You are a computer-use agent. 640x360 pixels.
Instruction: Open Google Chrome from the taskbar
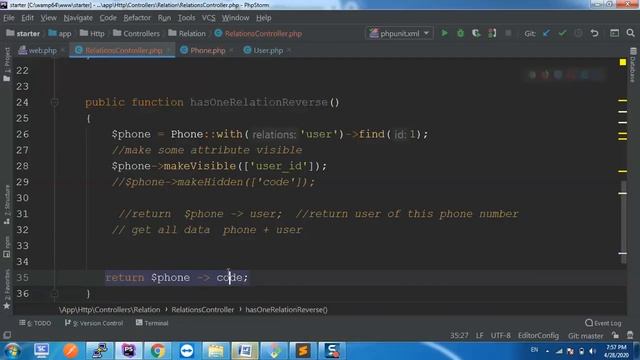click(x=158, y=351)
